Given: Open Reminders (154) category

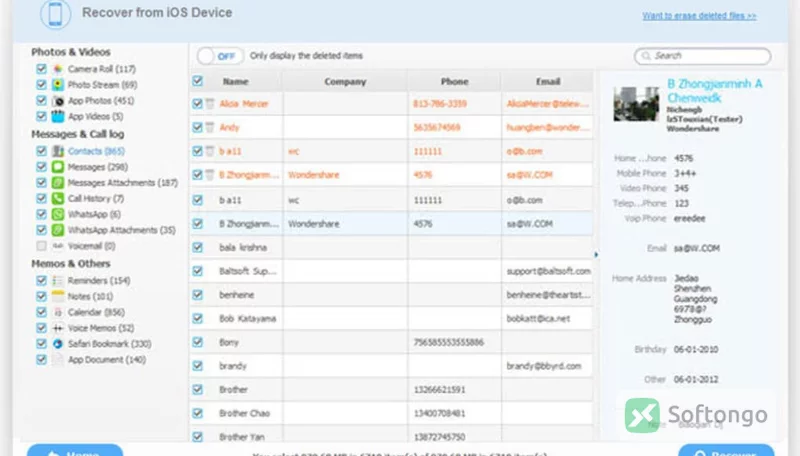Looking at the screenshot, I should (99, 281).
